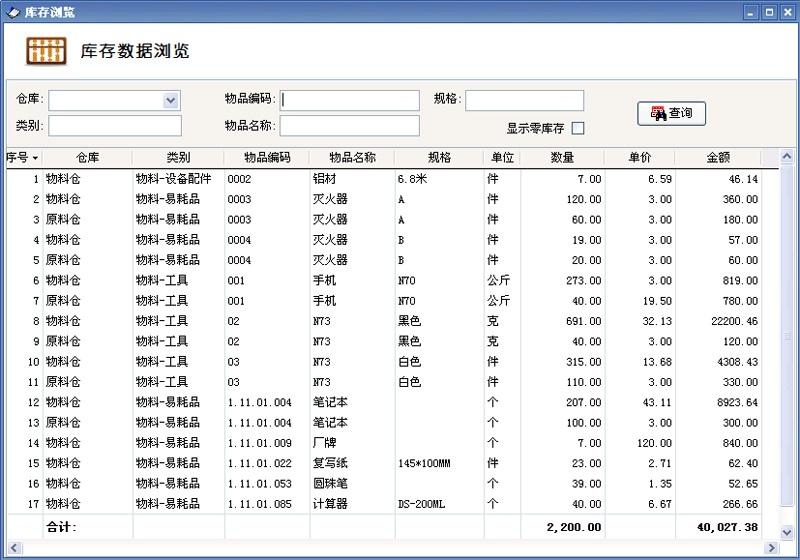Click the window icon in the title bar
The width and height of the screenshot is (800, 560).
[11, 12]
